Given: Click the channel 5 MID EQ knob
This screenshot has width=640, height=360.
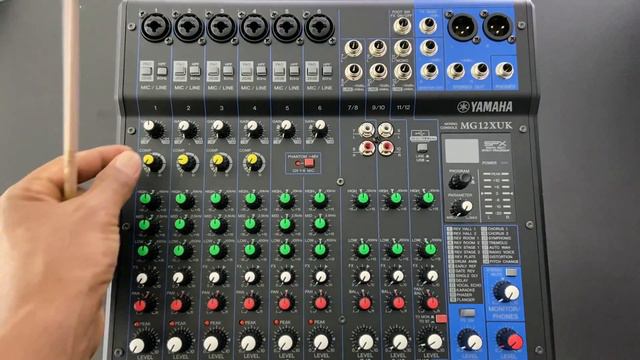Looking at the screenshot, I should coord(285,225).
